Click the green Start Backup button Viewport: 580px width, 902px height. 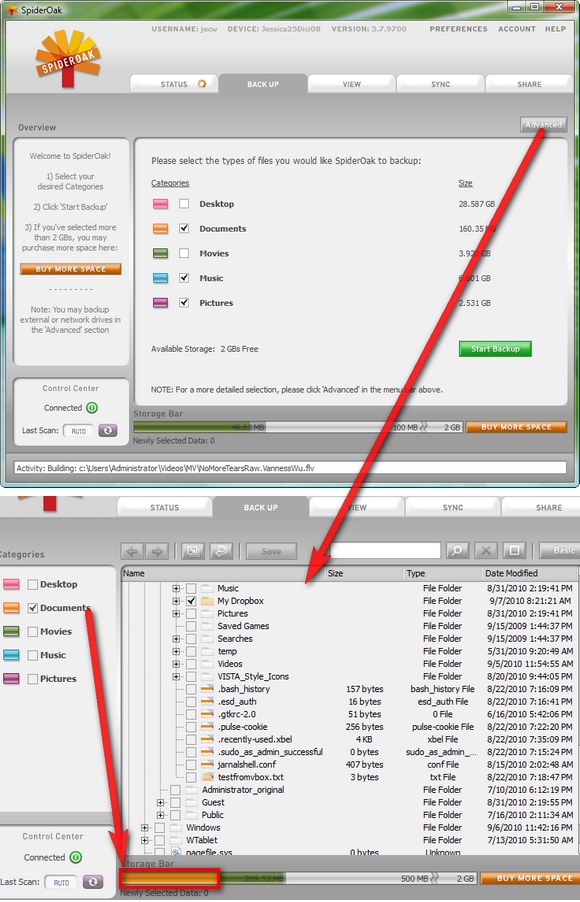point(495,349)
